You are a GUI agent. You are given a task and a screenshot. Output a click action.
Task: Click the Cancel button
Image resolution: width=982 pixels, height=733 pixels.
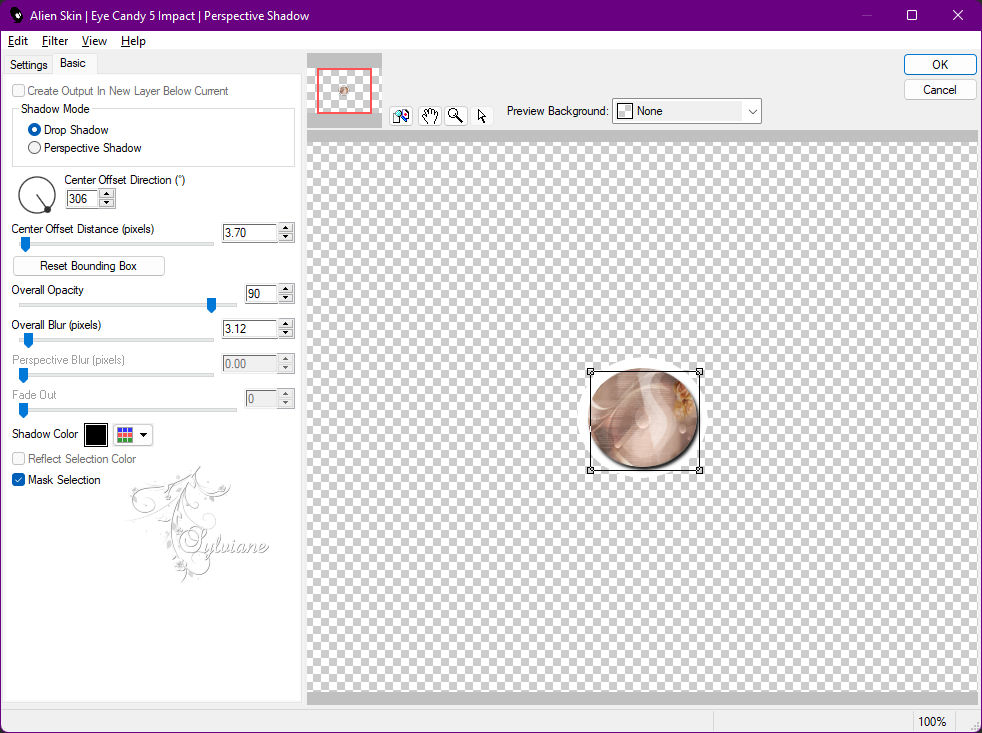coord(939,90)
